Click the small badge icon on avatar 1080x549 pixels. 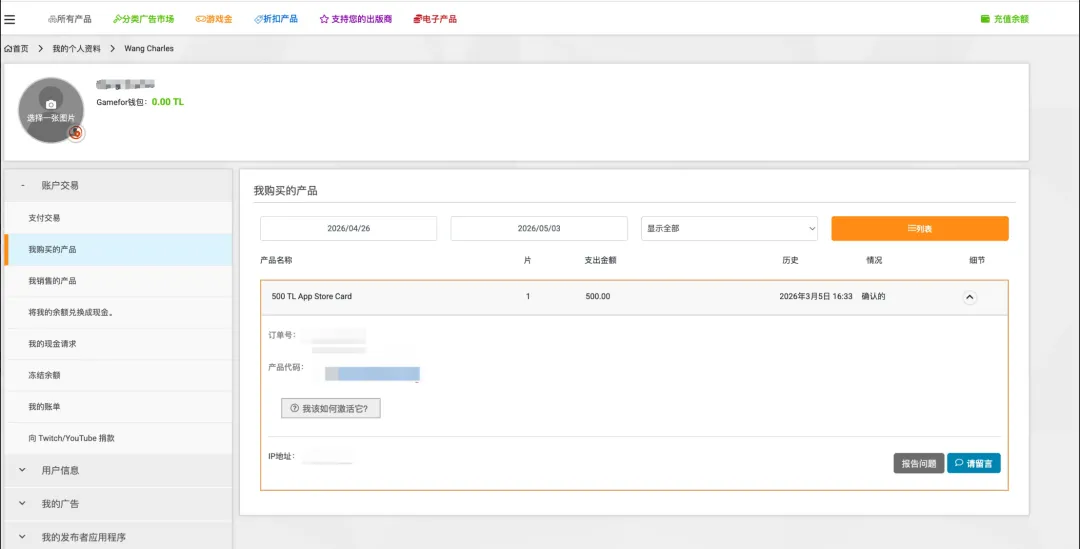click(76, 133)
